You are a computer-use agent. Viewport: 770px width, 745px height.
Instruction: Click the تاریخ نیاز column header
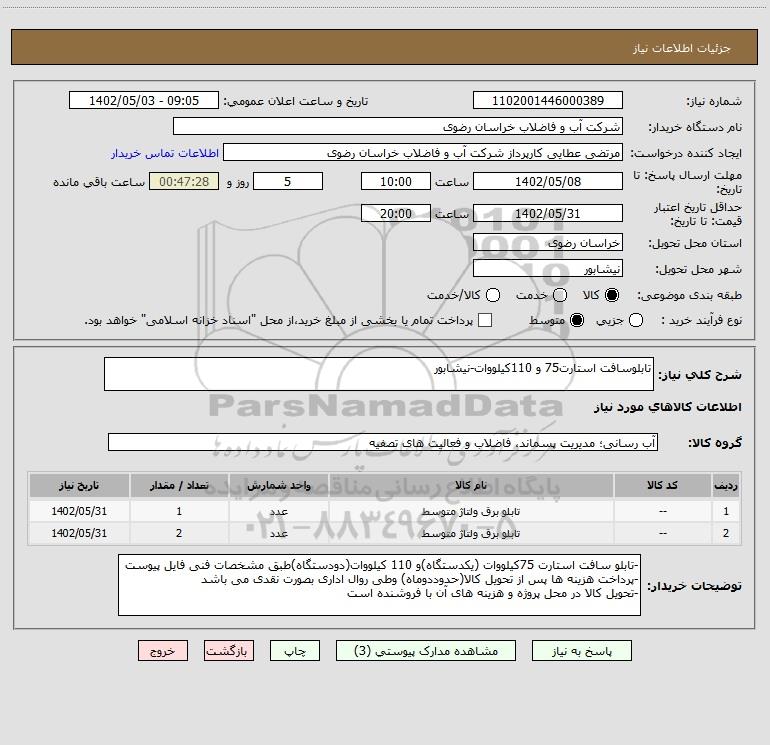tap(79, 485)
